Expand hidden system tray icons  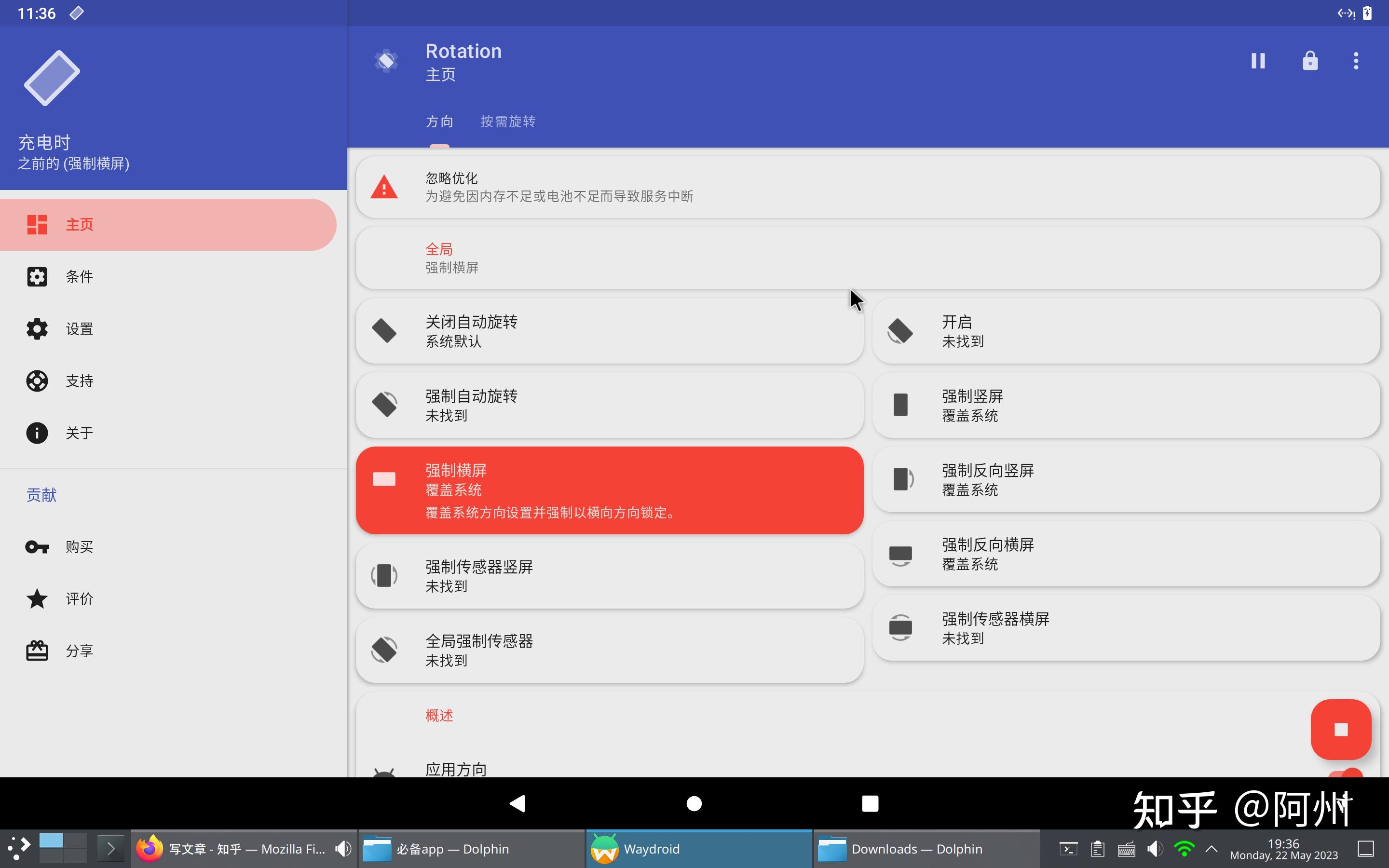(1210, 848)
